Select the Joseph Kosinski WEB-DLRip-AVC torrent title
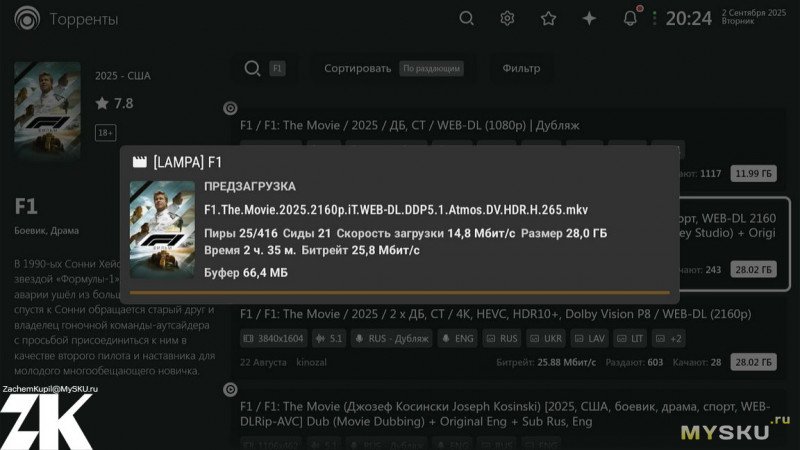This screenshot has height=450, width=800. tap(505, 414)
